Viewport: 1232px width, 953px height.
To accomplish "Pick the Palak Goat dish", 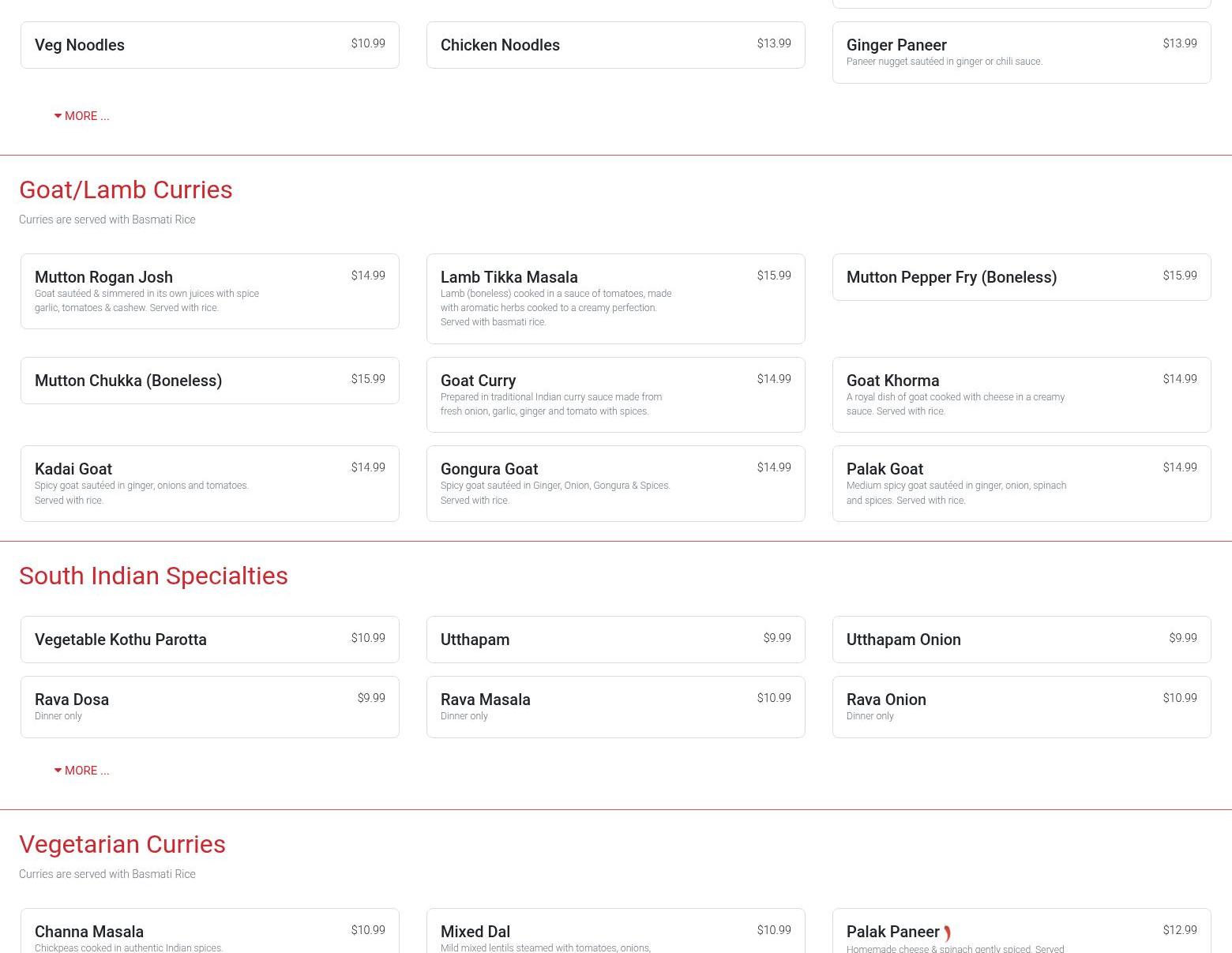I will [x=1021, y=483].
